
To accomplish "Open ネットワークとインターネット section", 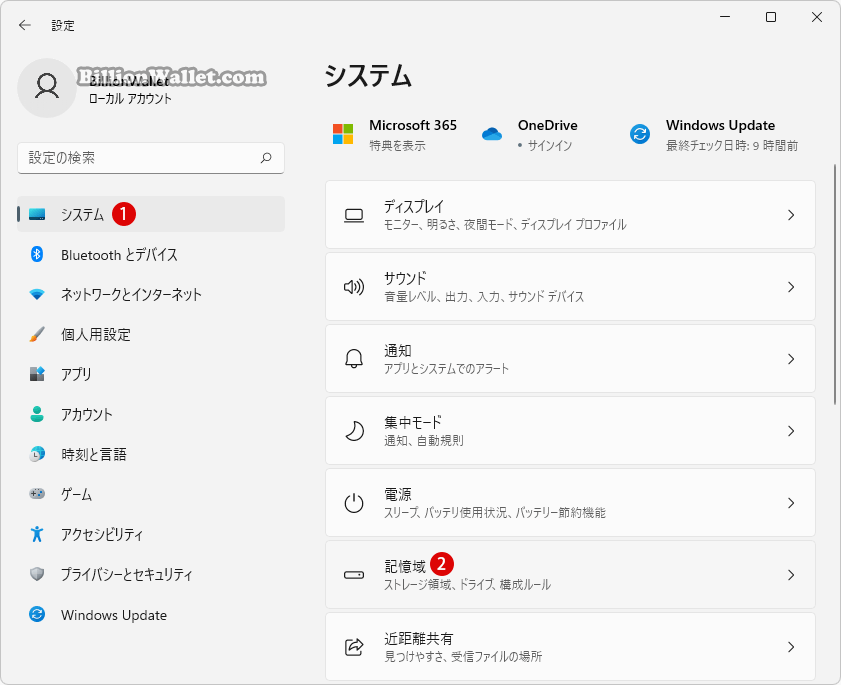I will [x=151, y=294].
